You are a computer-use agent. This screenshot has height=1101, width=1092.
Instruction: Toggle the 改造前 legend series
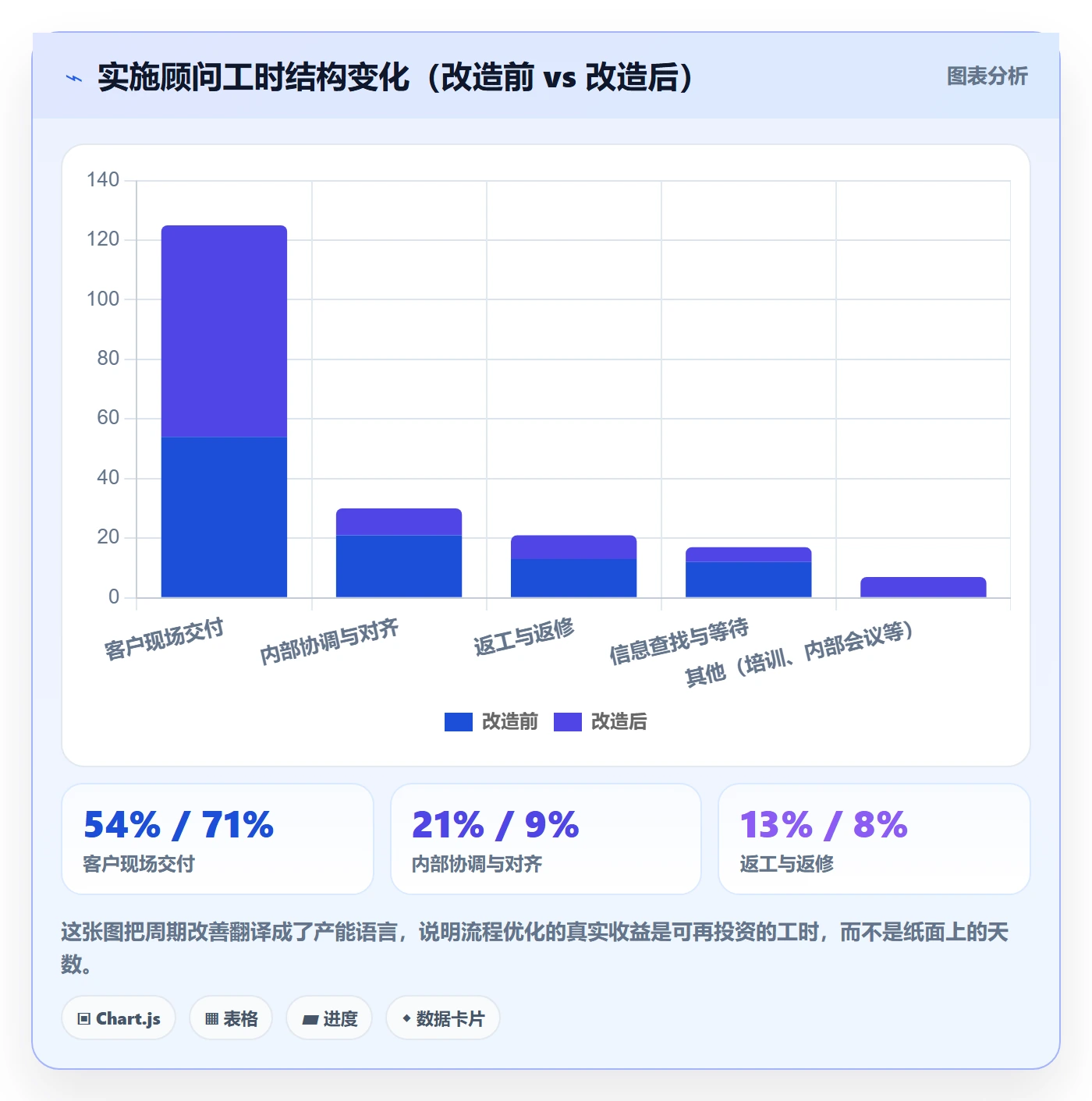coord(491,721)
